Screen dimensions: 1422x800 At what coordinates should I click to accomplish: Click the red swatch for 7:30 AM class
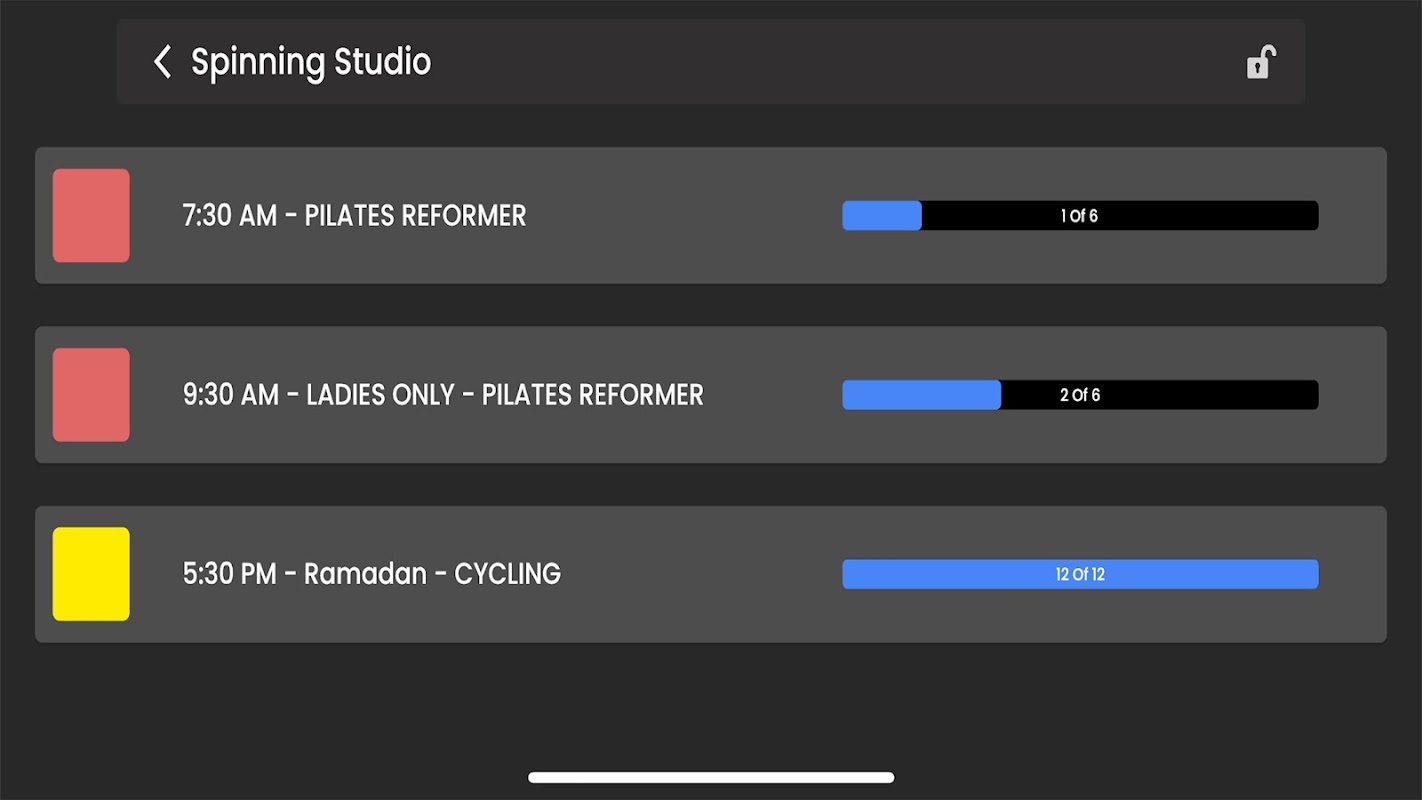pyautogui.click(x=91, y=216)
